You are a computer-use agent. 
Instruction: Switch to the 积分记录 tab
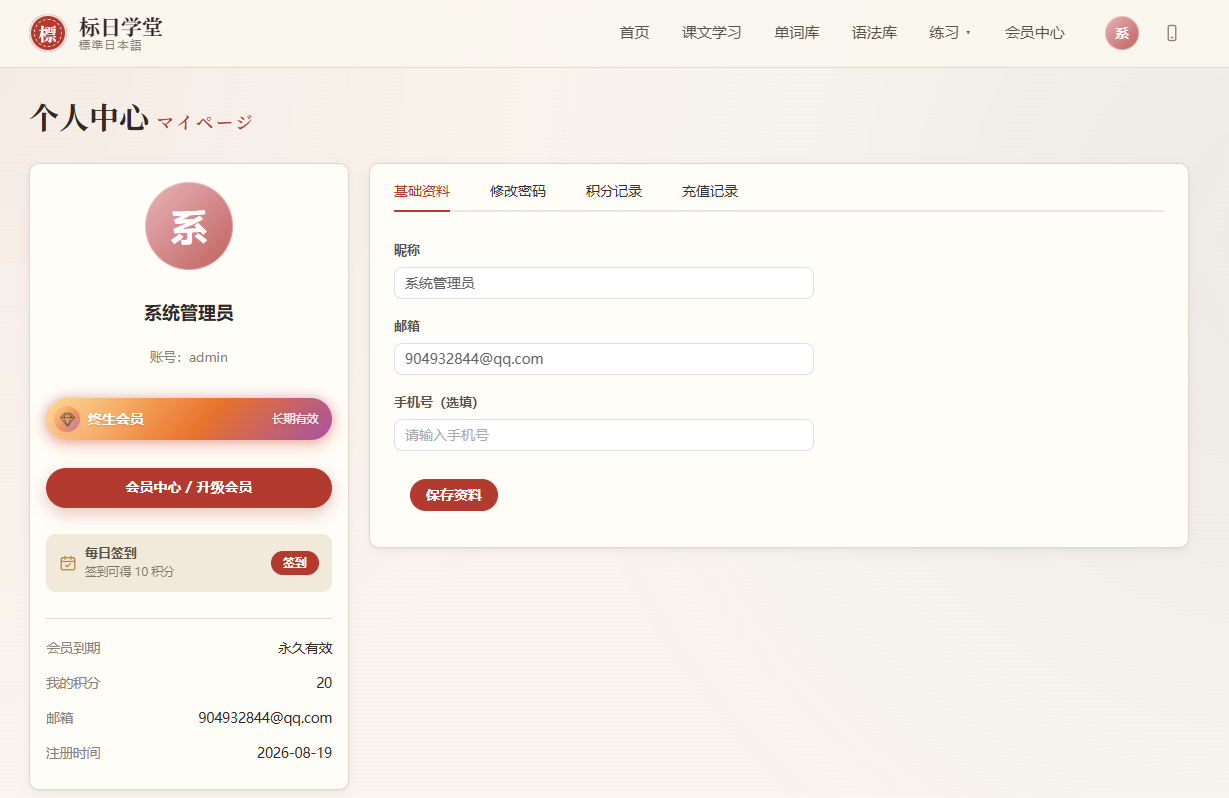614,191
